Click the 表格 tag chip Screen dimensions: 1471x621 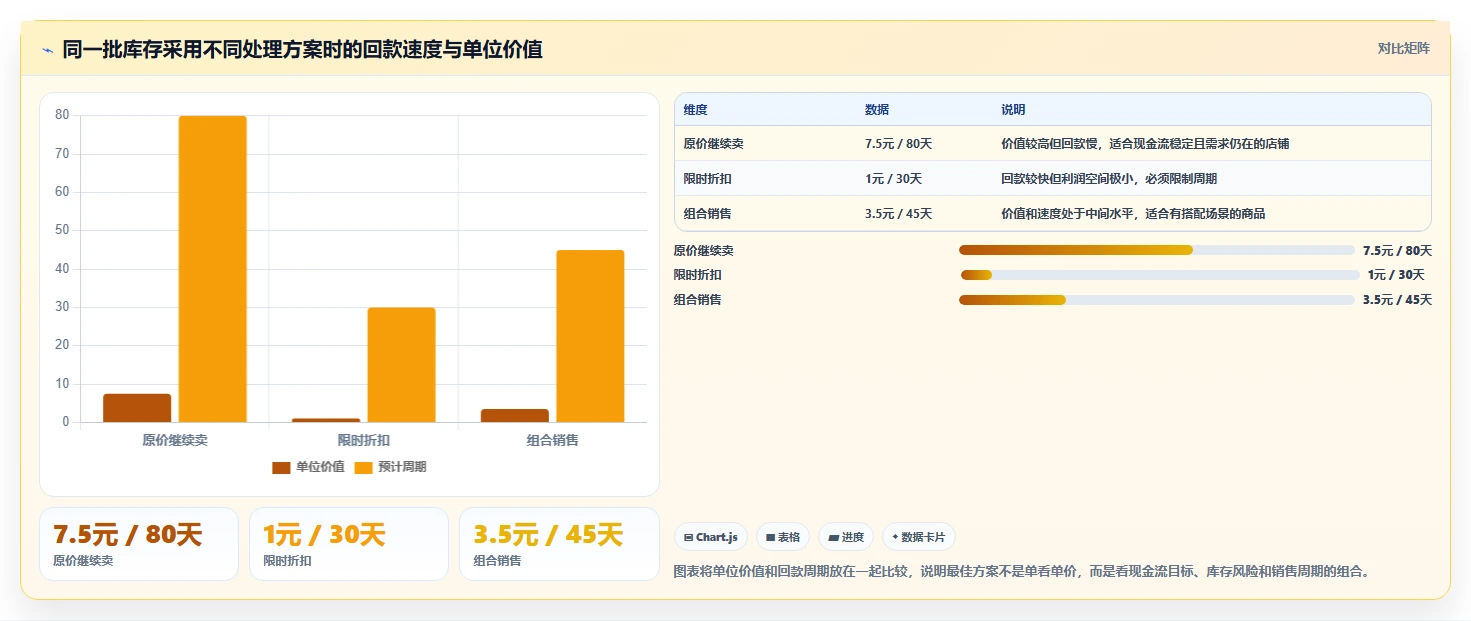[783, 537]
